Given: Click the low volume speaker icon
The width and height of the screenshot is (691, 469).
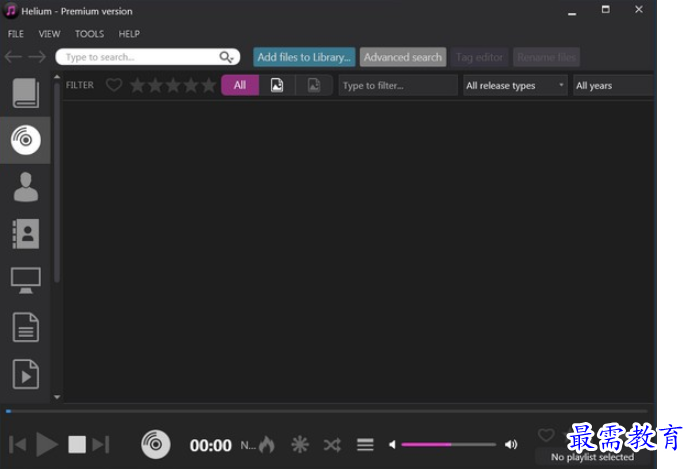Looking at the screenshot, I should [392, 444].
